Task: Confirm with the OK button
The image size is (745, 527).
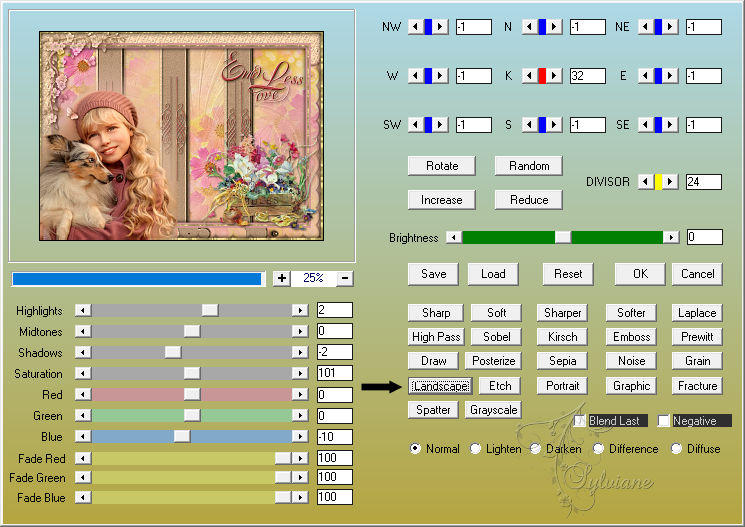Action: point(640,274)
